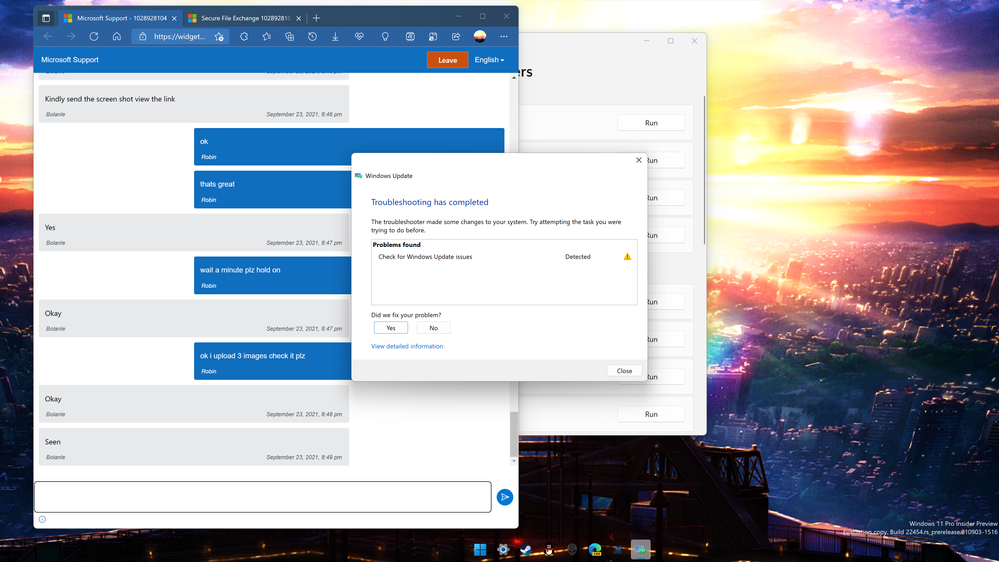Viewport: 999px width, 562px height.
Task: Run the first troubleshooter in Settings
Action: click(651, 123)
